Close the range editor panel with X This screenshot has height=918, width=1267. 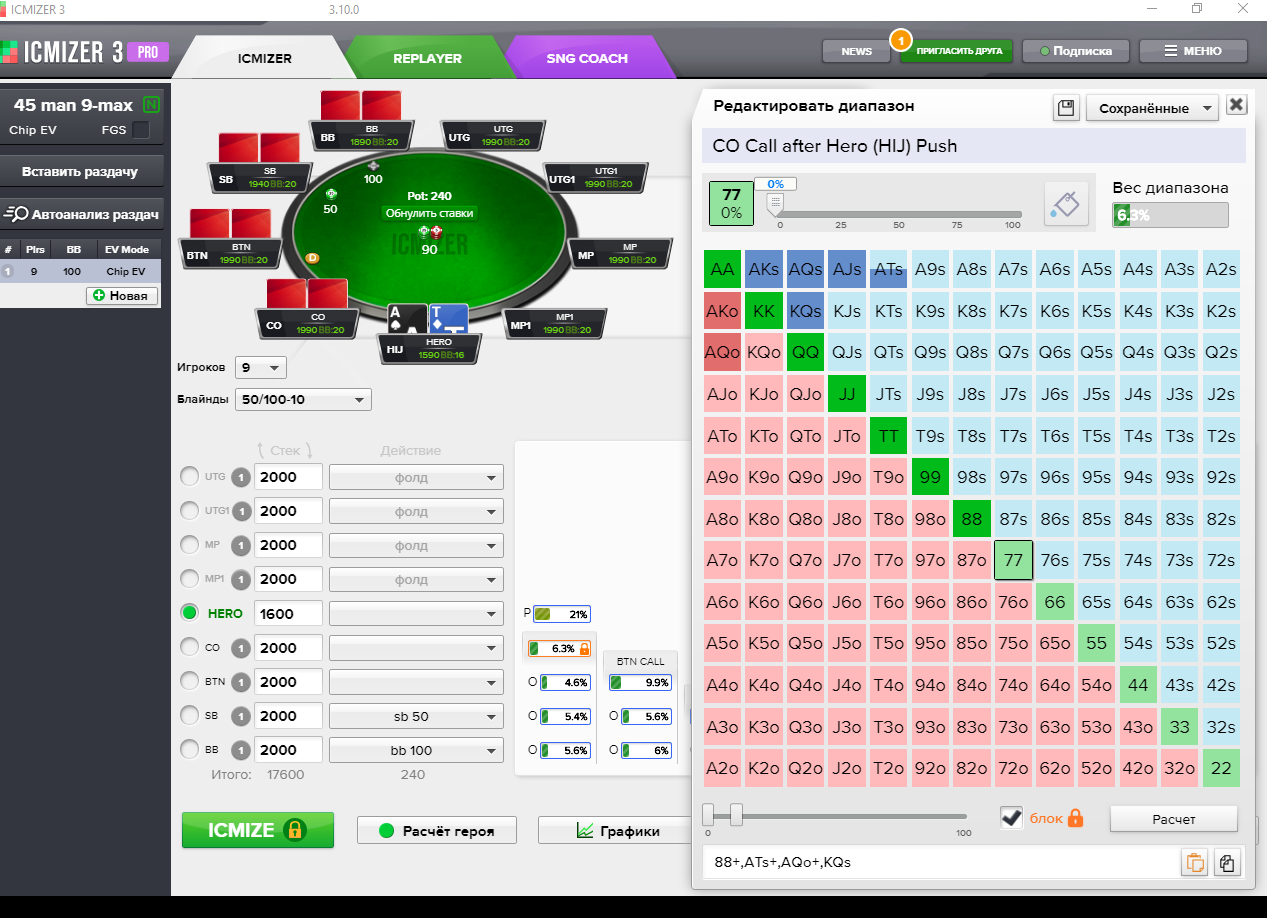pos(1236,106)
